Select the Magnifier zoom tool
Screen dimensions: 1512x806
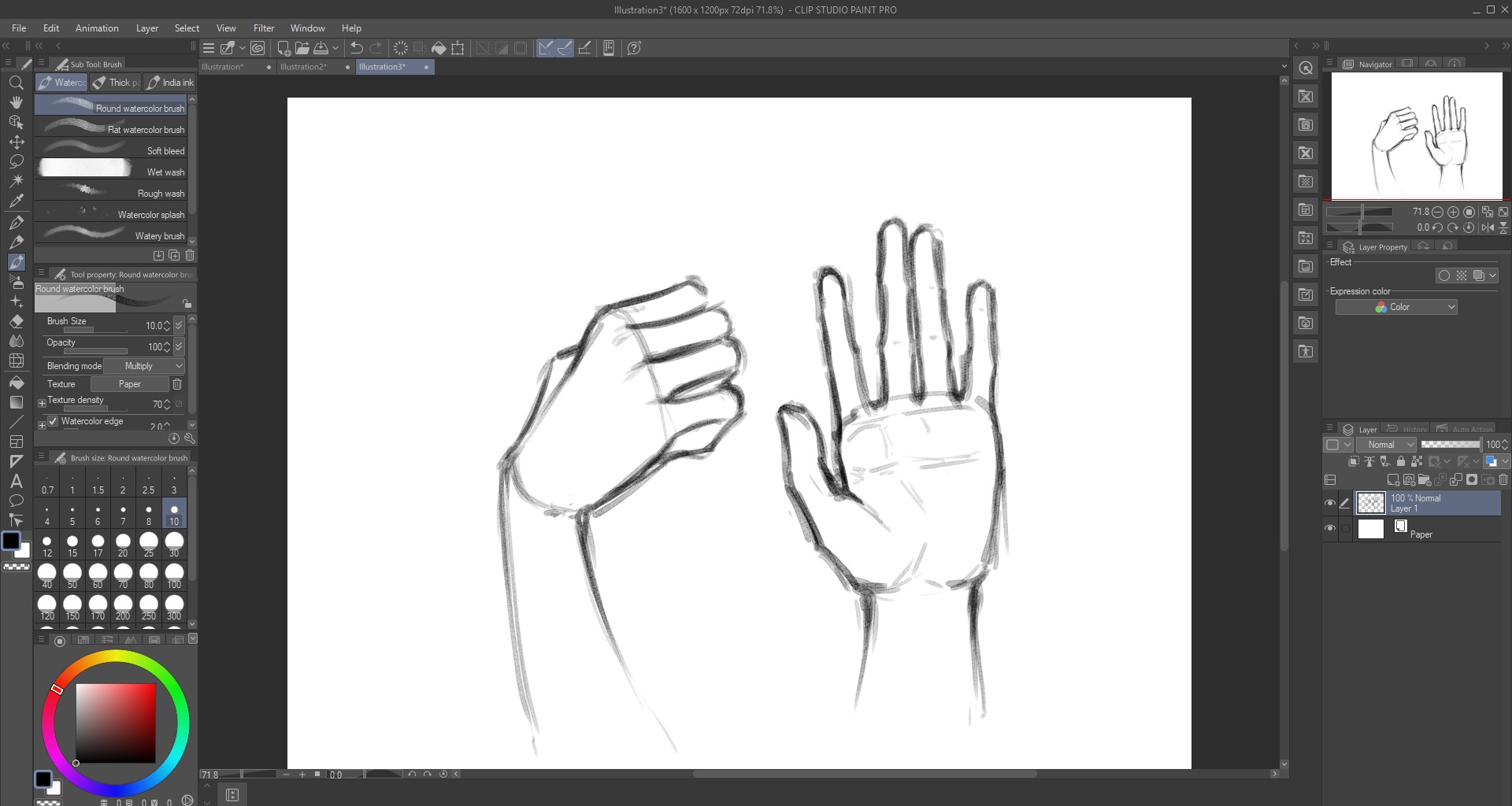pyautogui.click(x=16, y=83)
